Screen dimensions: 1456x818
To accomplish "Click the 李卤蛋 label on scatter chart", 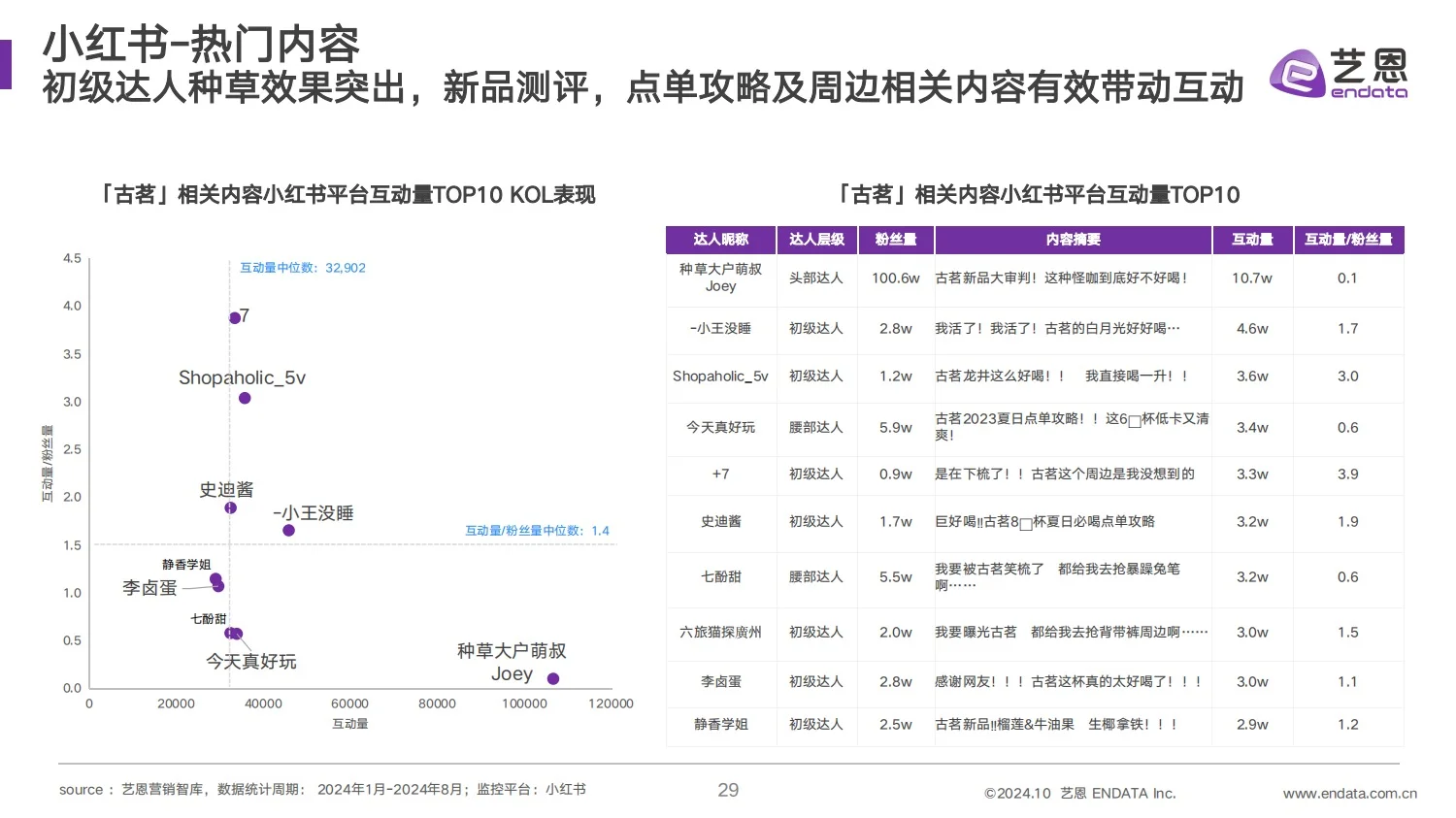I will coord(149,588).
